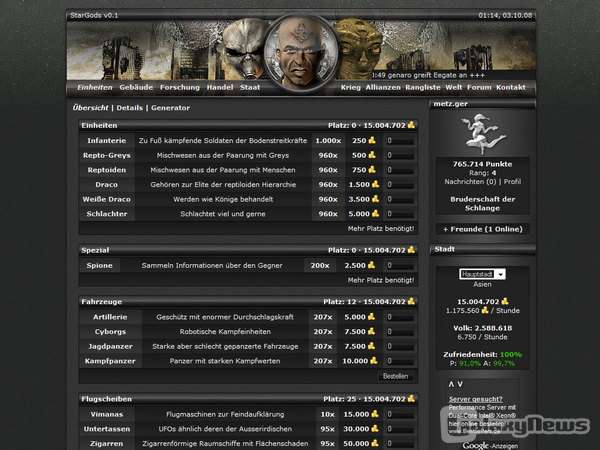Click the Infanterie unit name
The width and height of the screenshot is (600, 450).
(107, 141)
